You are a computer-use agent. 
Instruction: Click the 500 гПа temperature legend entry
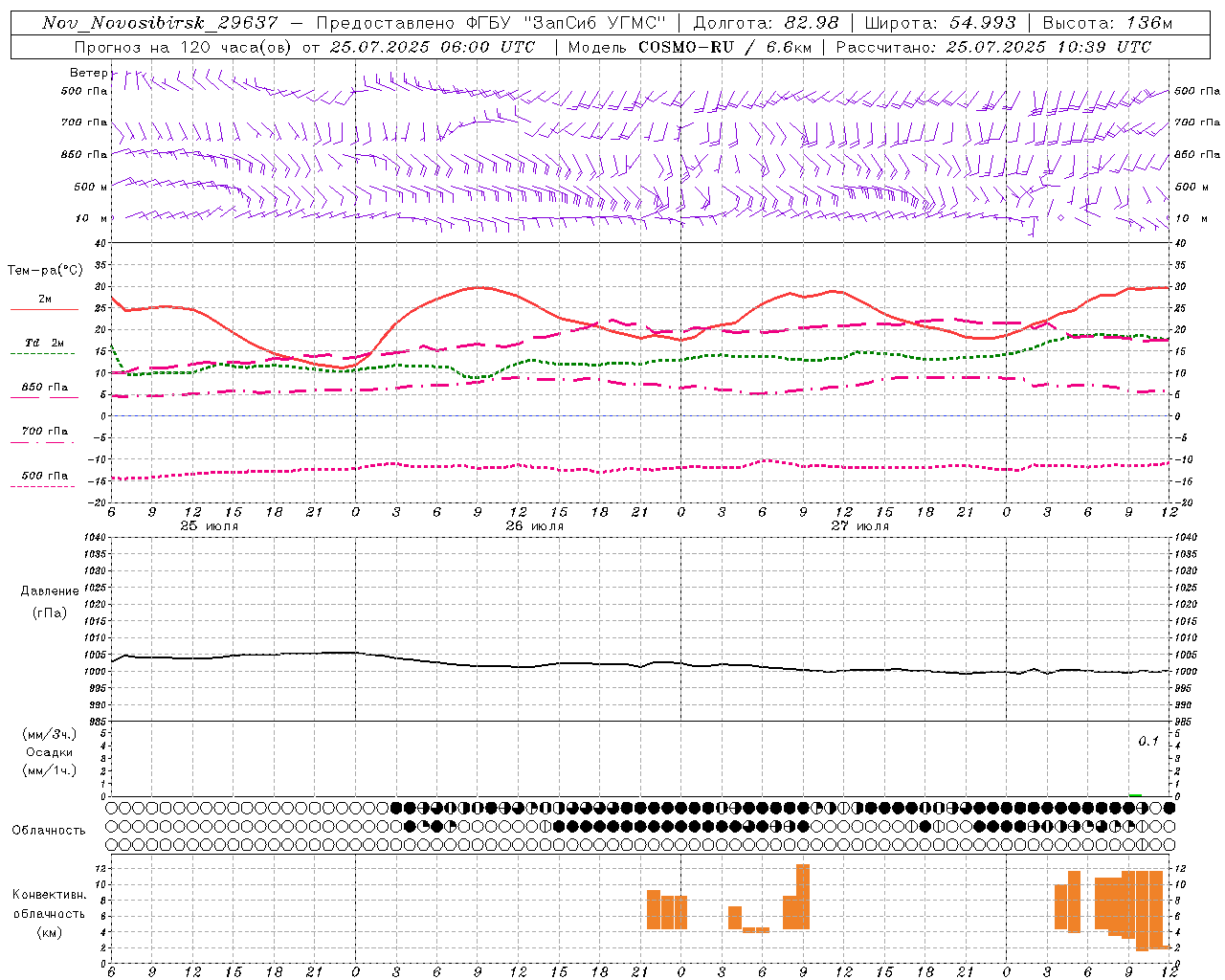click(45, 476)
